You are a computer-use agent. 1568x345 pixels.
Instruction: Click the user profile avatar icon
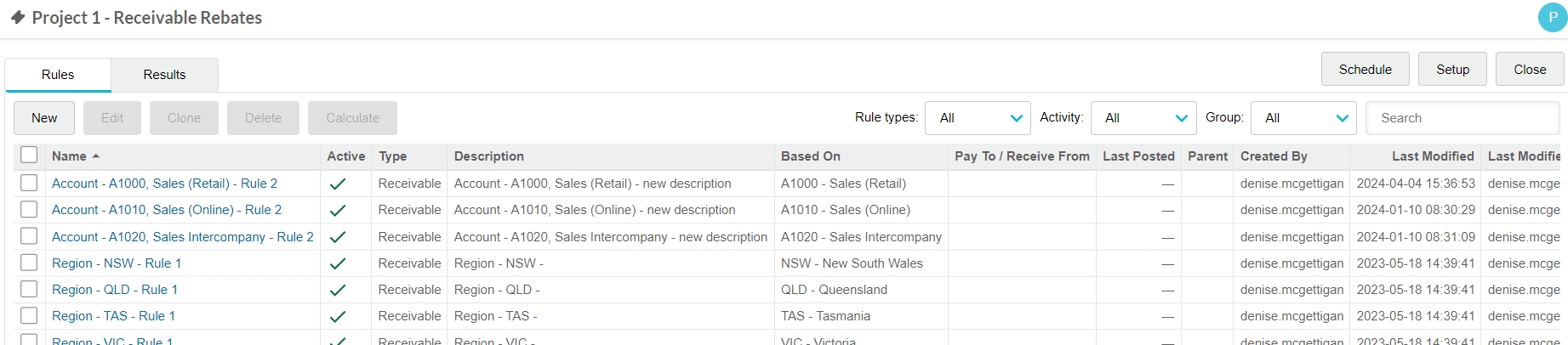tap(1553, 17)
